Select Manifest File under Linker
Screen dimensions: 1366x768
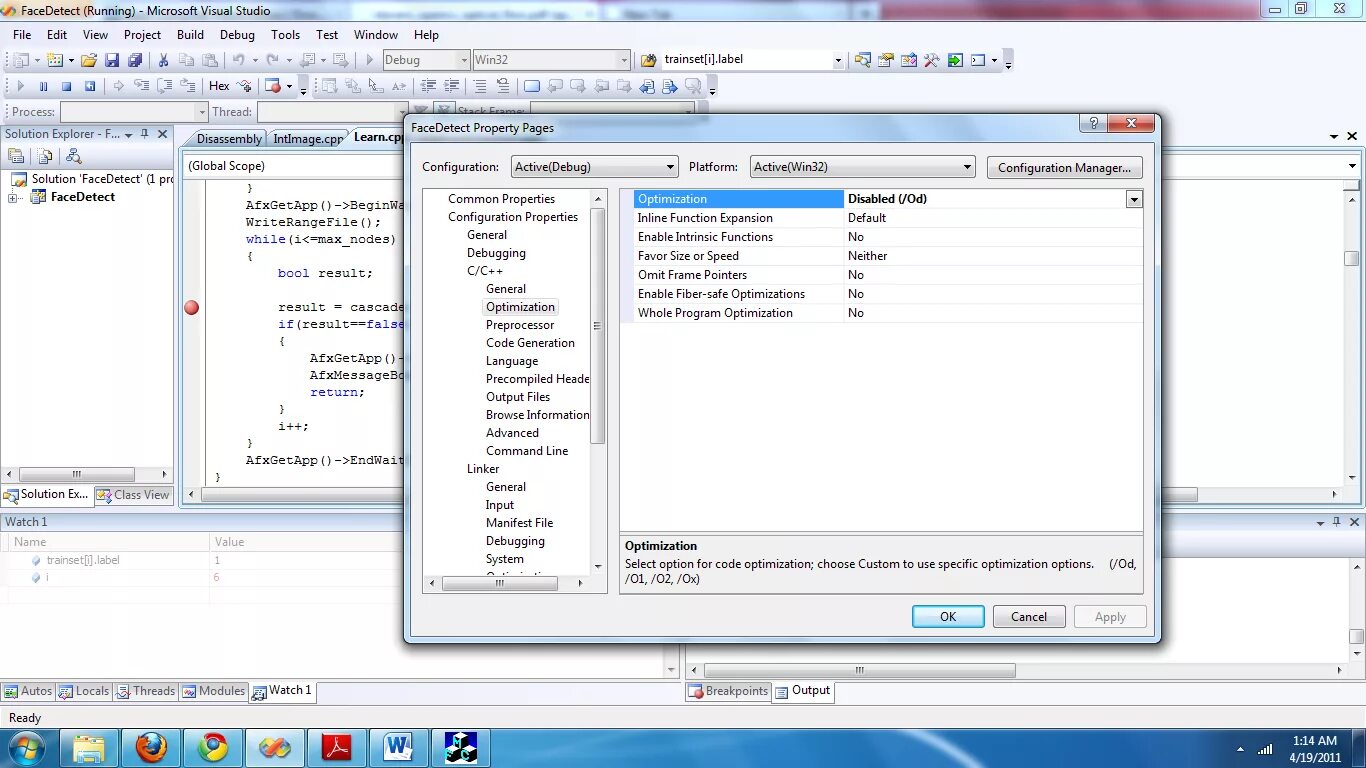(x=519, y=523)
